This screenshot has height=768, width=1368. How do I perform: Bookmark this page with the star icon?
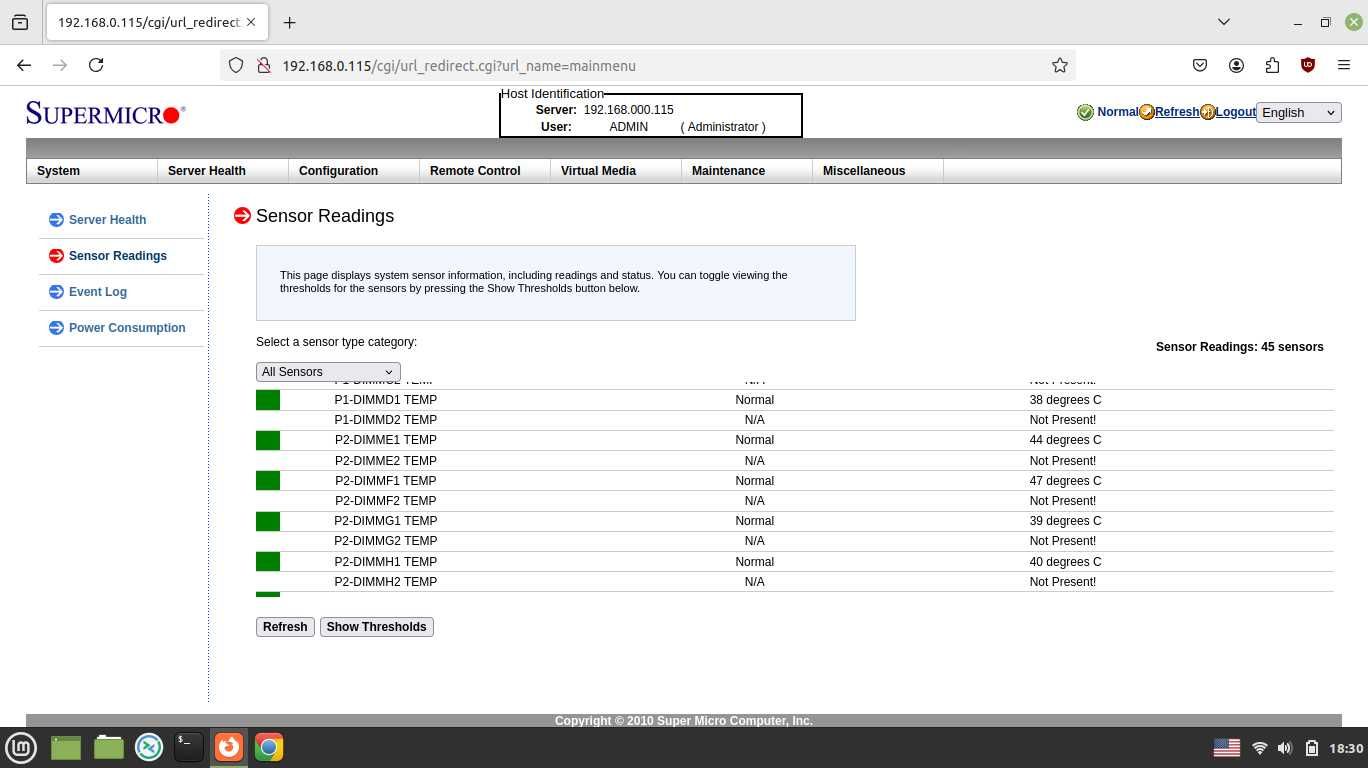point(1060,65)
